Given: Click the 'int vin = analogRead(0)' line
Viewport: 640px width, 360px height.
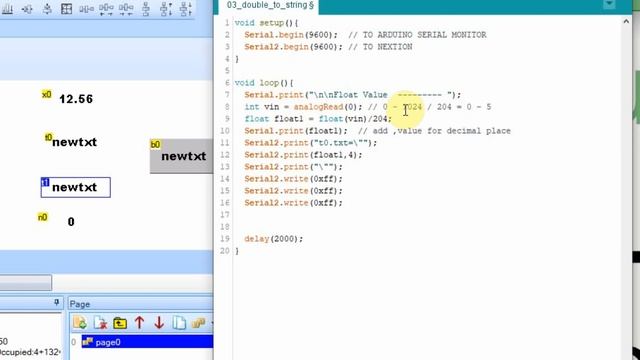Looking at the screenshot, I should click(303, 107).
